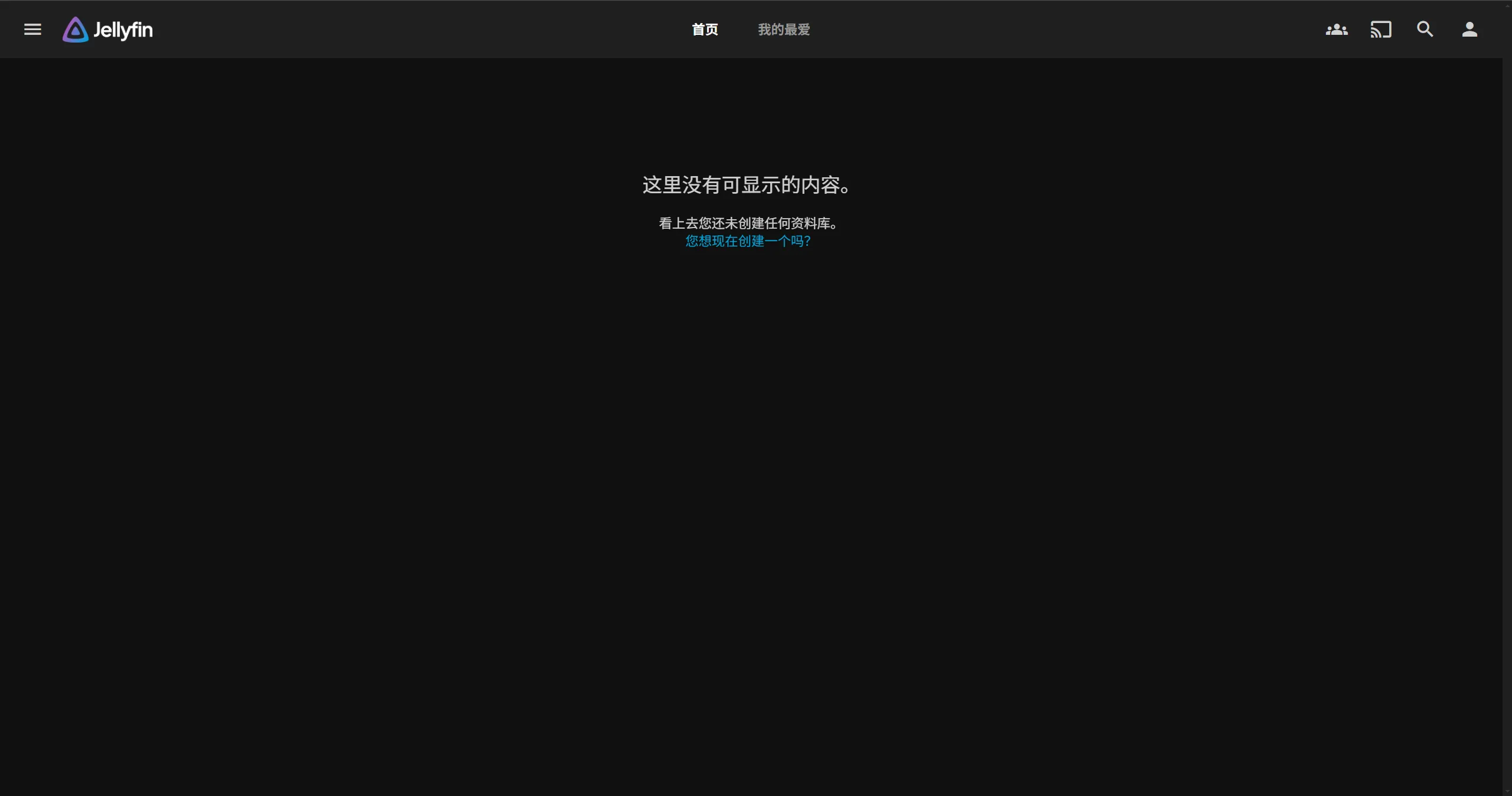This screenshot has height=796, width=1512.
Task: View the 我的最爱 favorites page
Action: point(783,29)
